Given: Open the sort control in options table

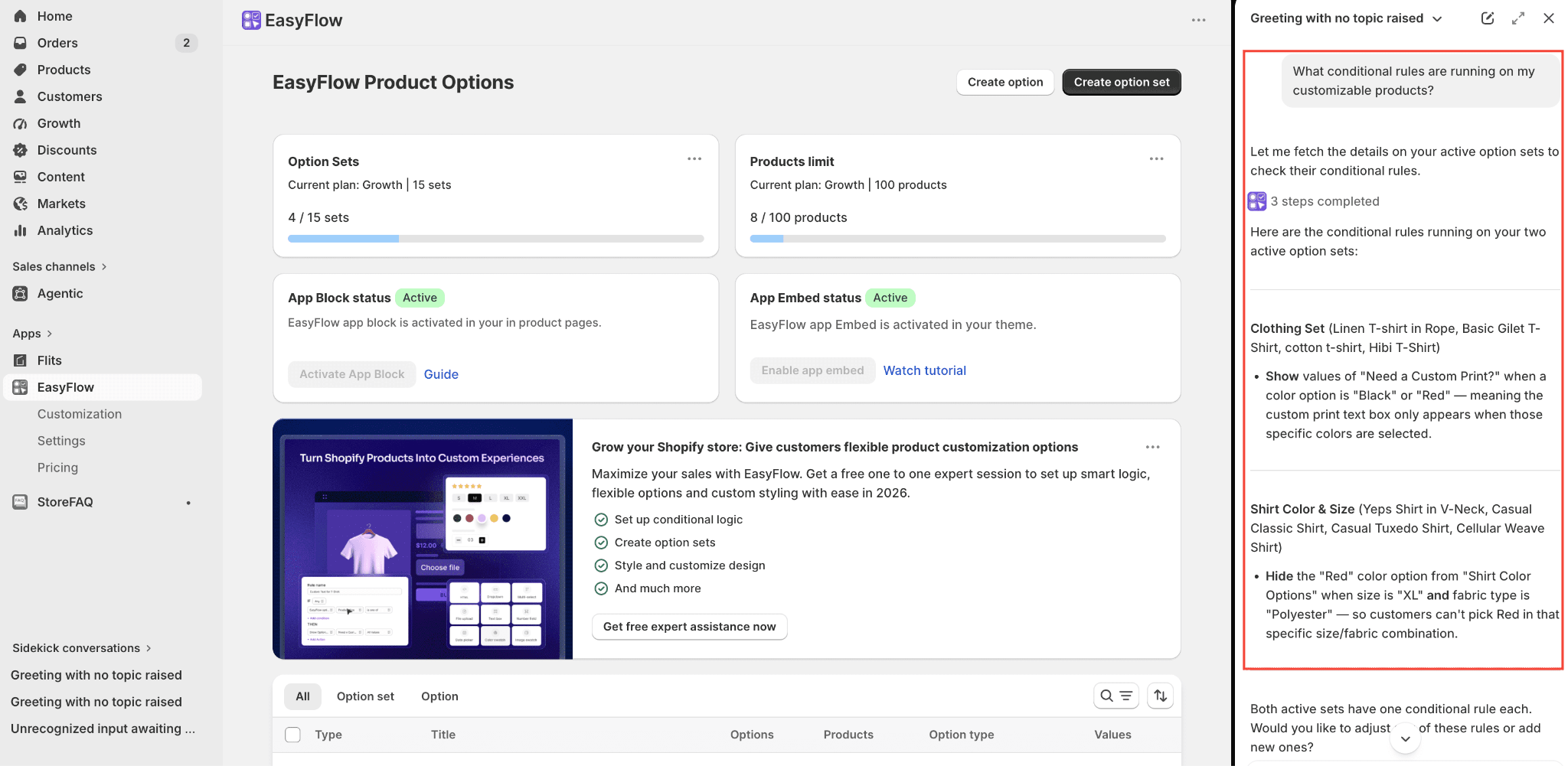Looking at the screenshot, I should (1161, 696).
